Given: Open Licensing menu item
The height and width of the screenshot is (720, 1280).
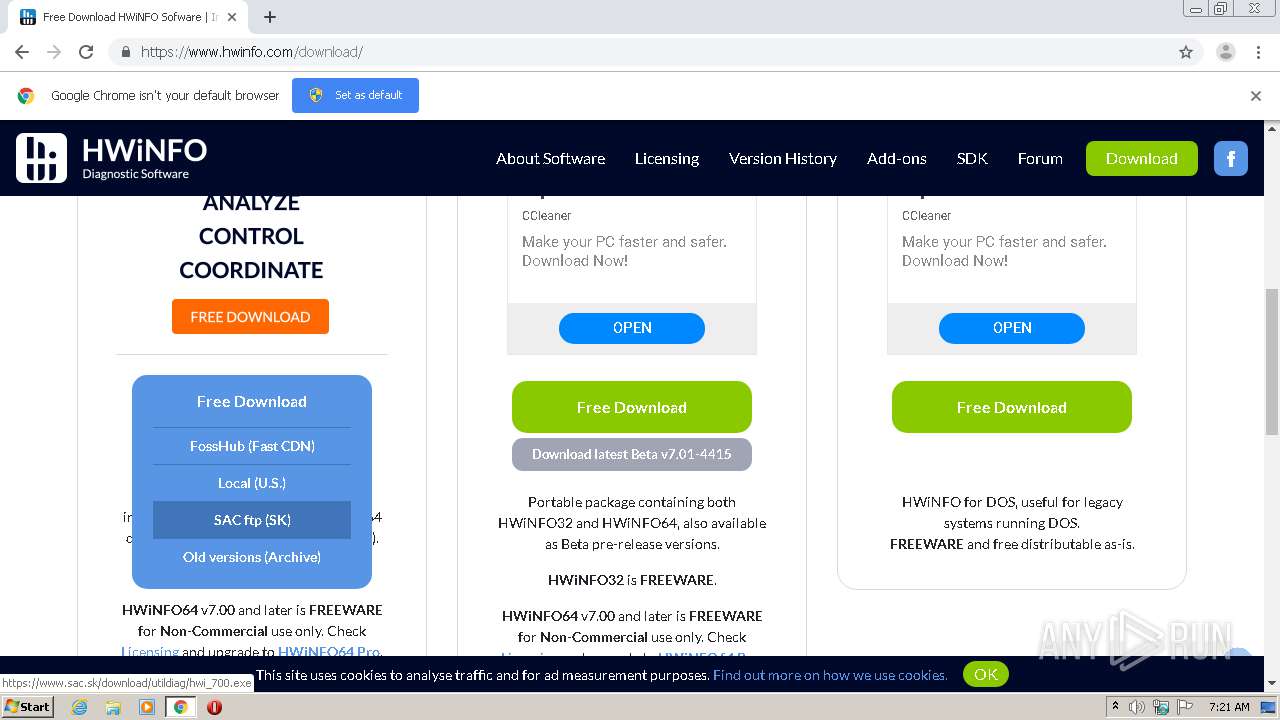Looking at the screenshot, I should [667, 158].
